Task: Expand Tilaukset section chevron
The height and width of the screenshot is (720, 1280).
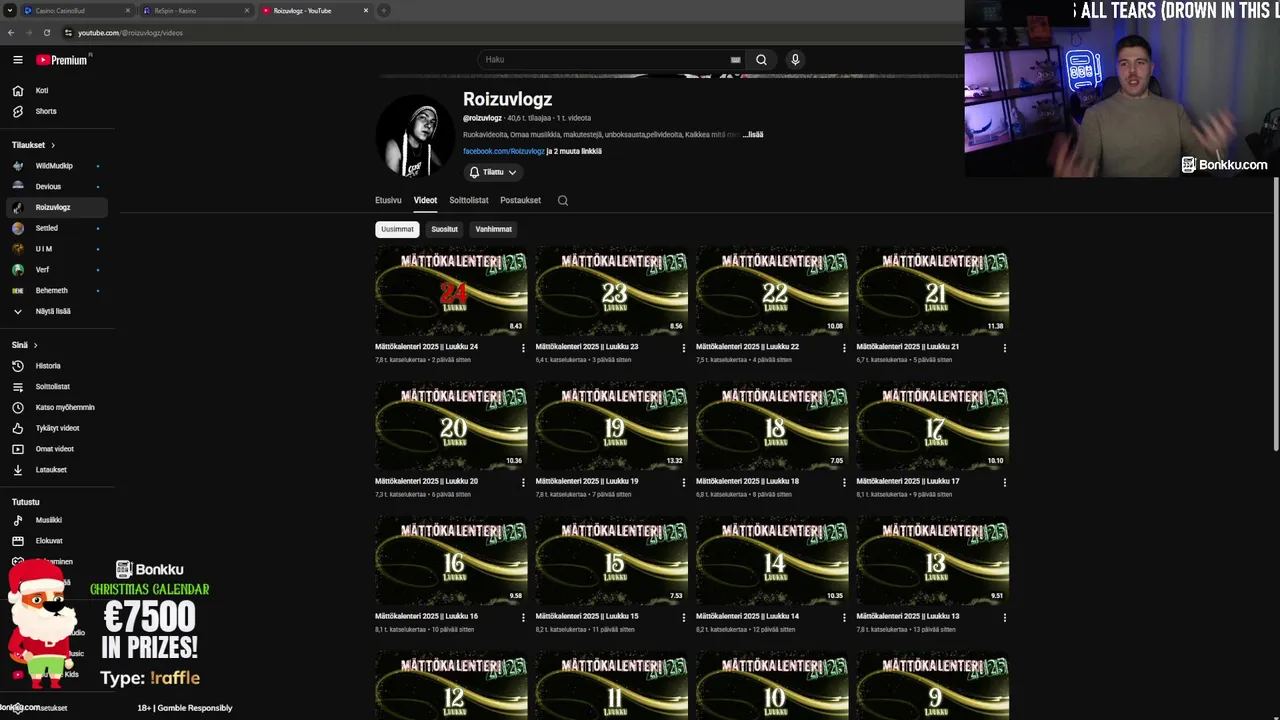Action: click(x=53, y=145)
